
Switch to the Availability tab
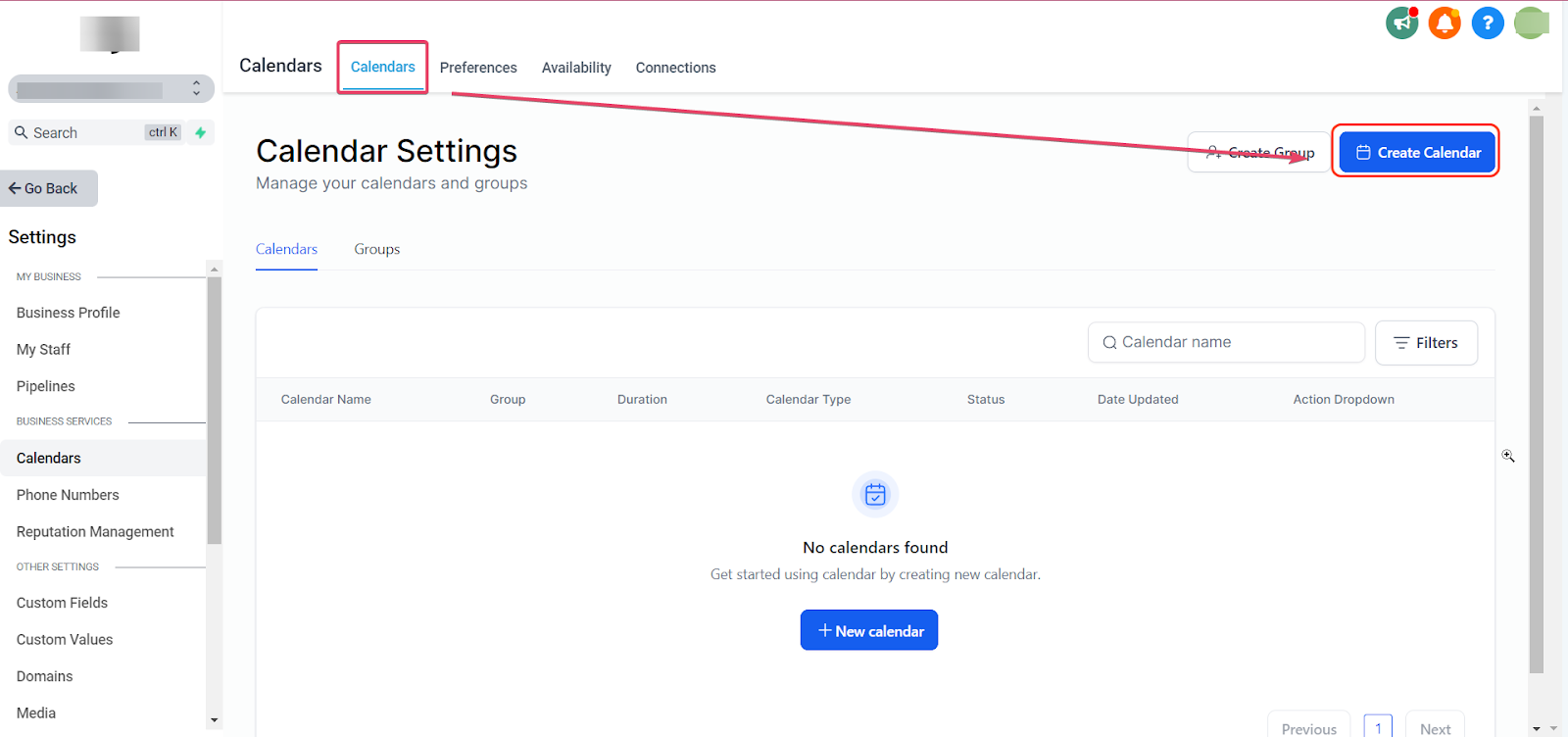(576, 68)
